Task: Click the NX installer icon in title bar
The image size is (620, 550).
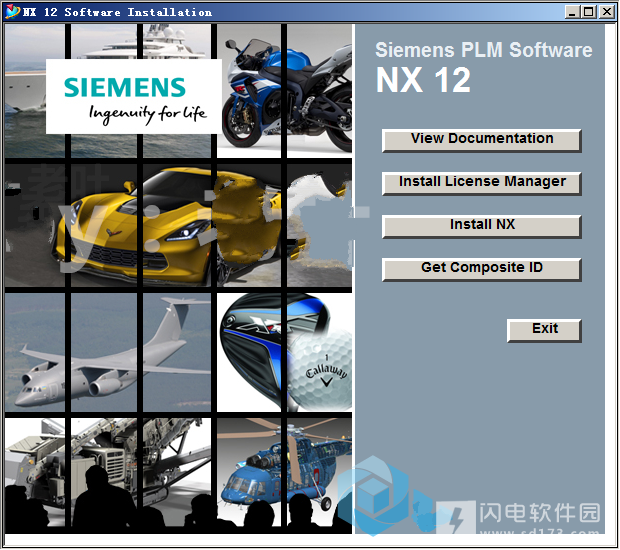Action: (12, 12)
